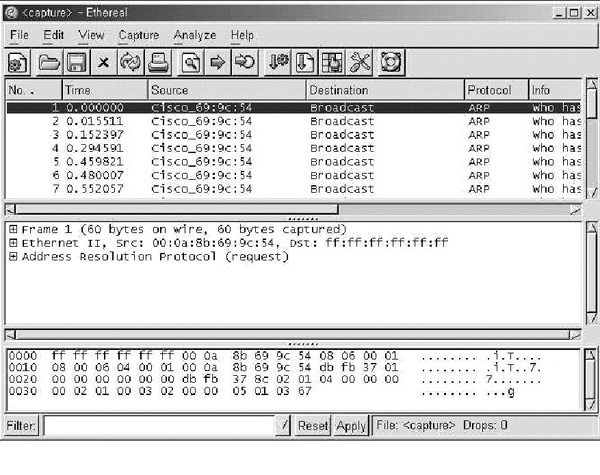Find a frame using magnifier icon
The width and height of the screenshot is (600, 475).
click(191, 62)
